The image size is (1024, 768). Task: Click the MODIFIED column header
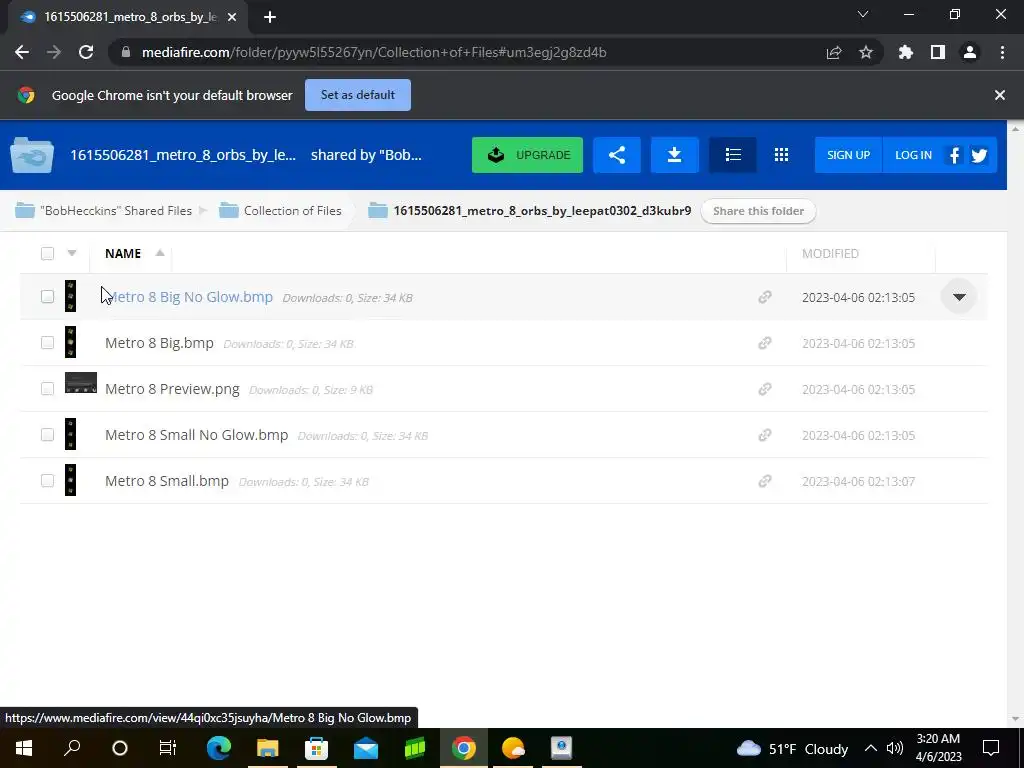830,253
